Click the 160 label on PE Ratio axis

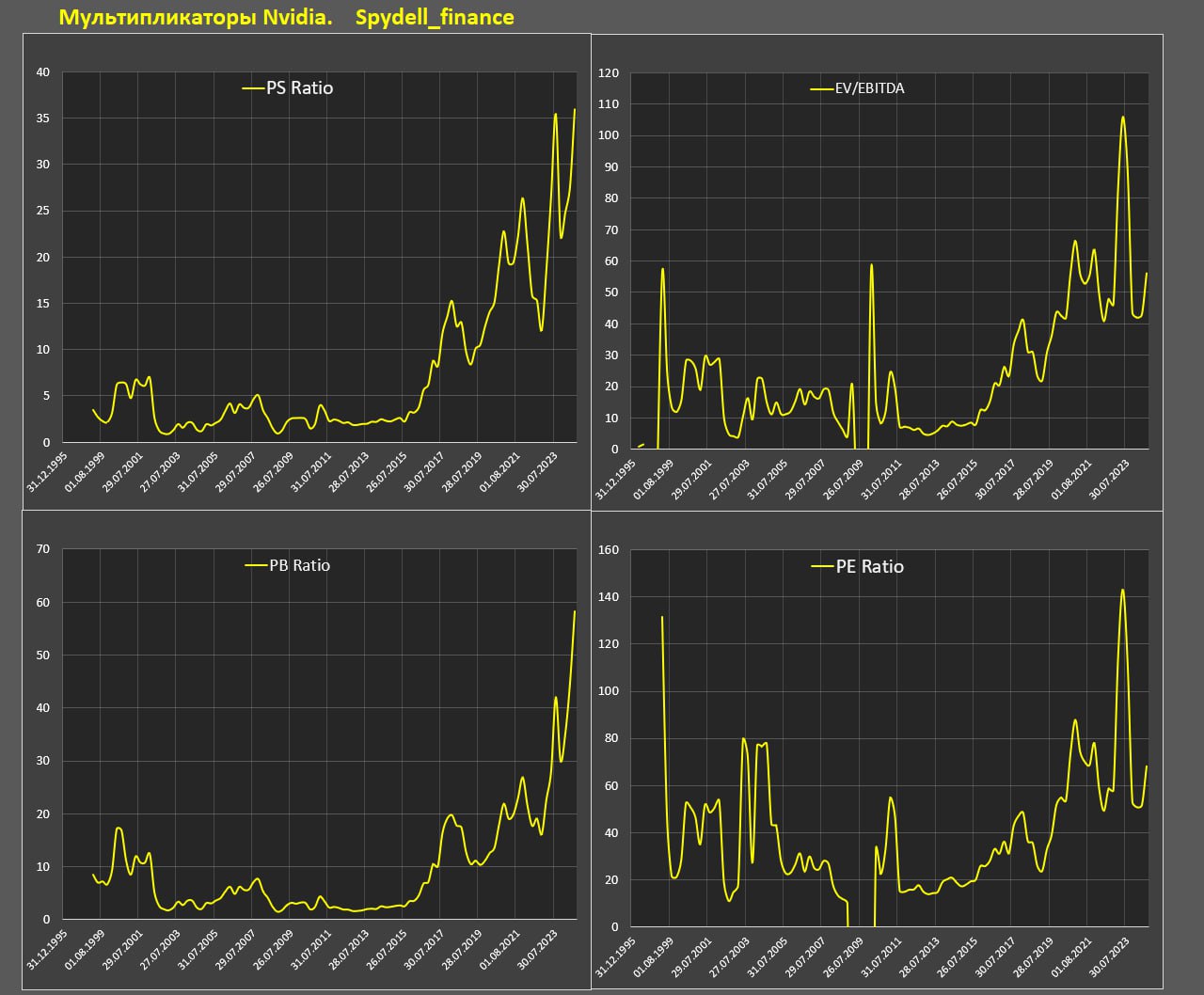coord(609,549)
